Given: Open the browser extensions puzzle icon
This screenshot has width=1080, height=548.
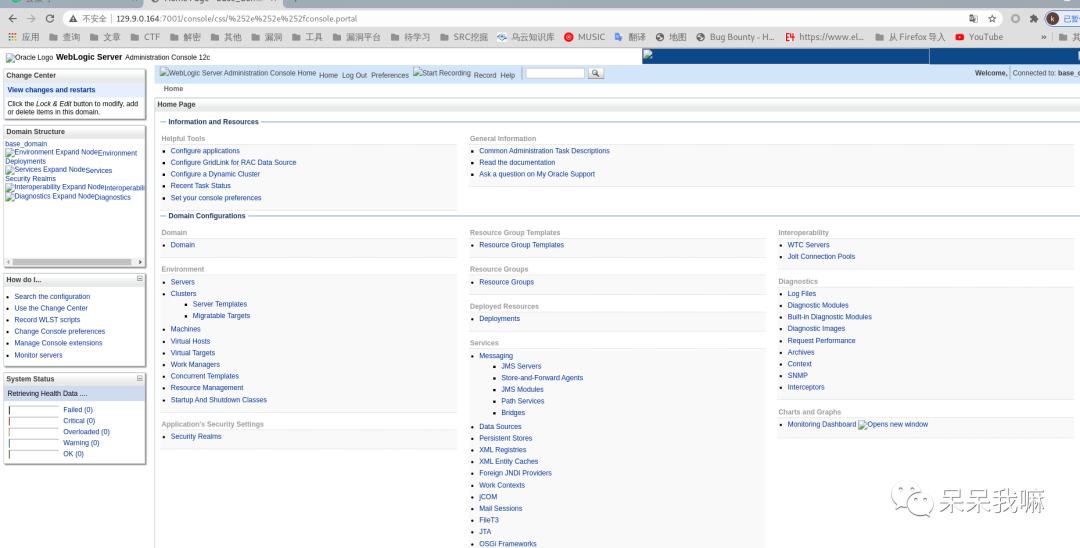Looking at the screenshot, I should (x=1034, y=19).
